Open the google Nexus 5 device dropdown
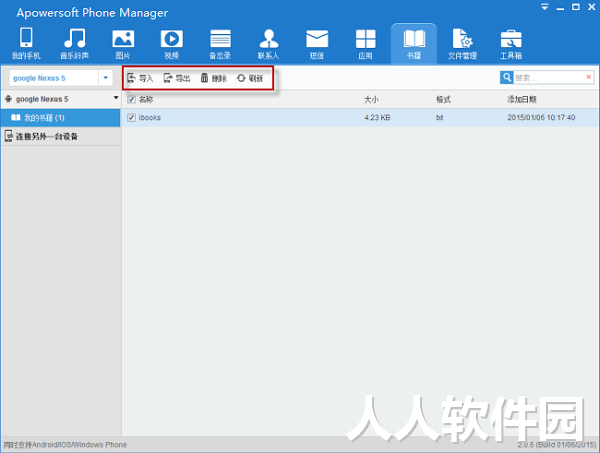Image resolution: width=600 pixels, height=453 pixels. click(106, 78)
